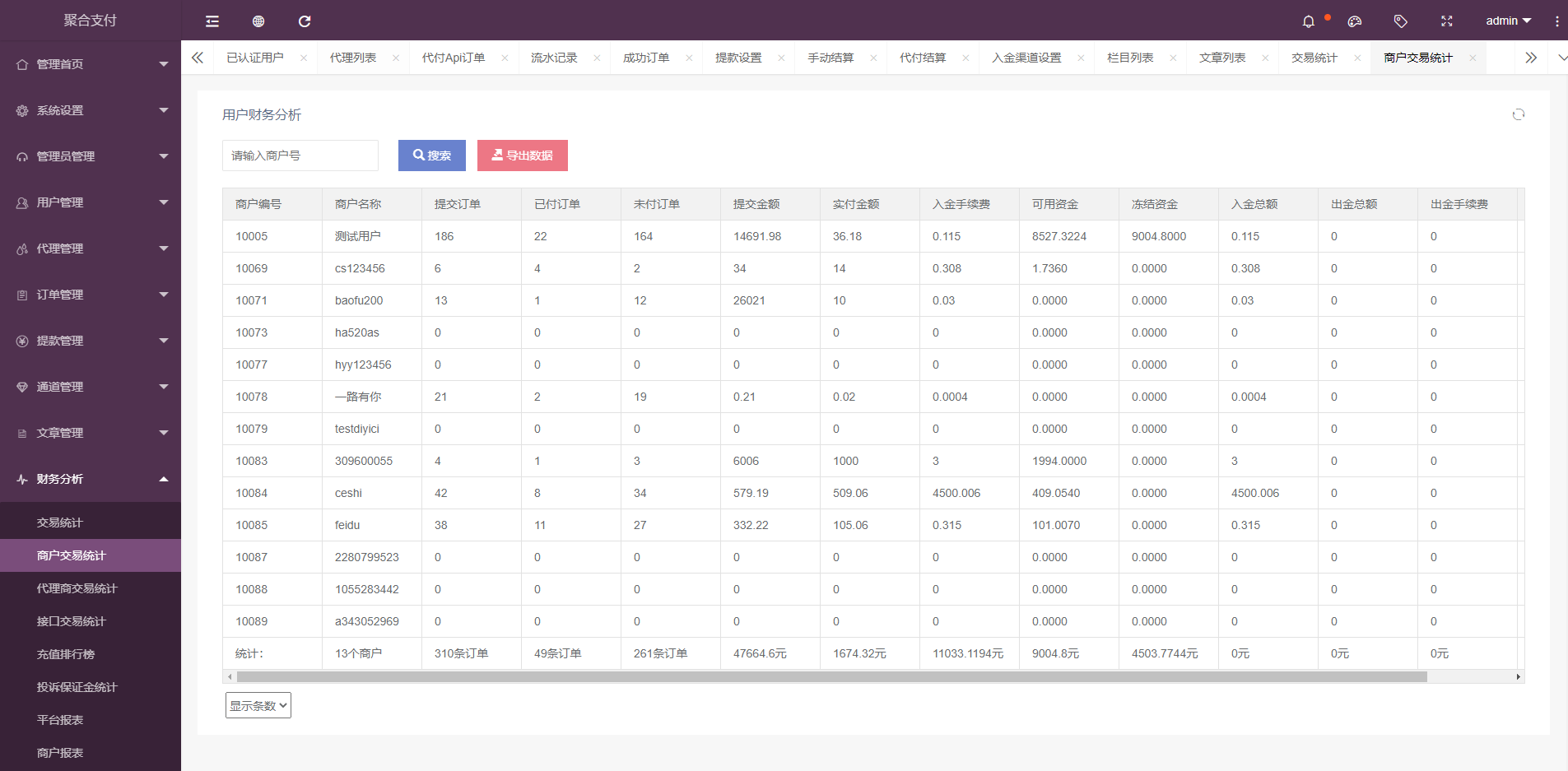Close the 已认证用户 tab
The image size is (1568, 771).
(x=304, y=58)
